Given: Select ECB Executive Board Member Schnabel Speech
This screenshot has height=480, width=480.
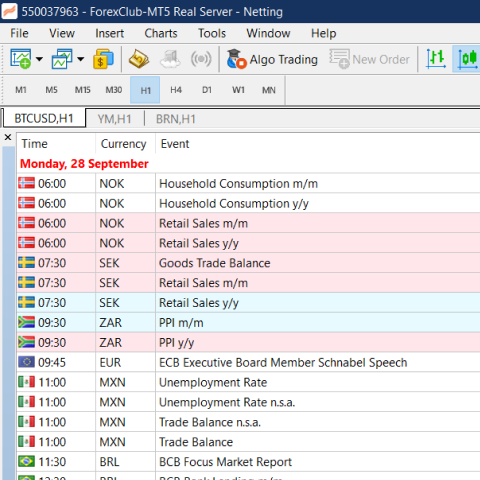Looking at the screenshot, I should click(x=248, y=362).
